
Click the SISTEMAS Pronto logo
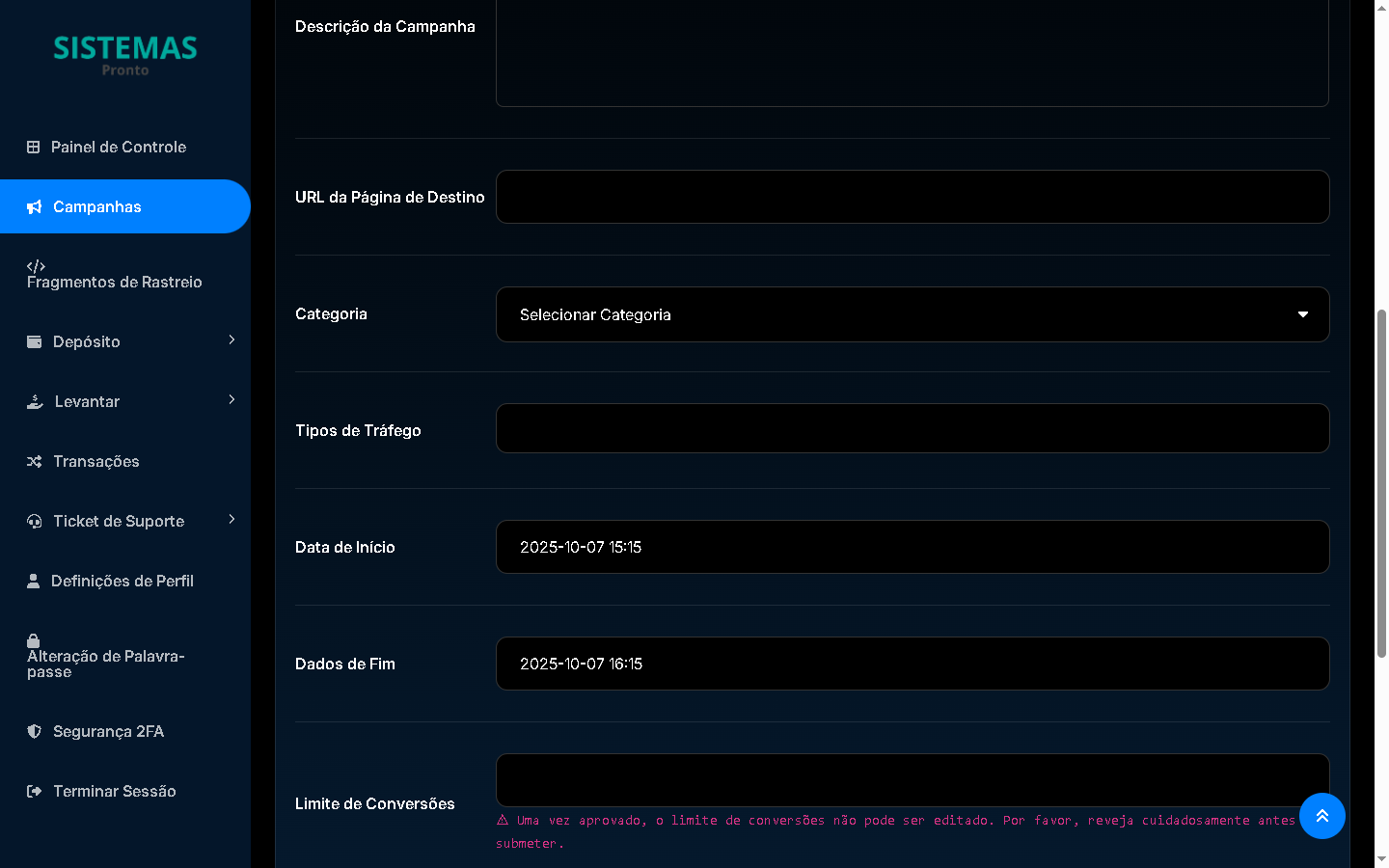(x=125, y=55)
